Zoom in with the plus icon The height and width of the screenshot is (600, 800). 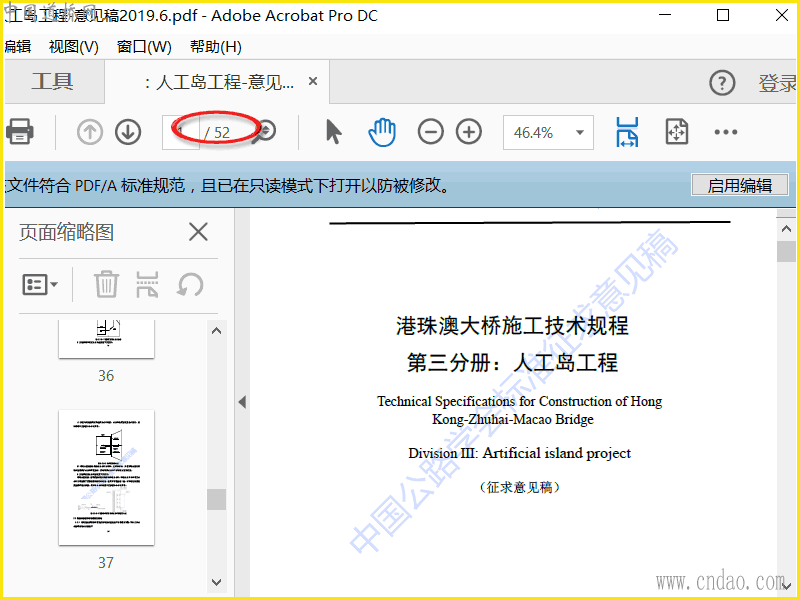(x=469, y=132)
